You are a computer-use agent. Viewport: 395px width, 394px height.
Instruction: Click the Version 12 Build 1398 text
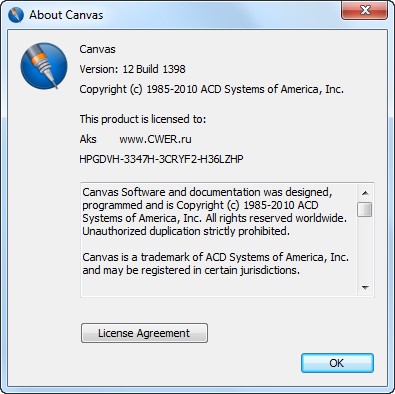[x=132, y=69]
